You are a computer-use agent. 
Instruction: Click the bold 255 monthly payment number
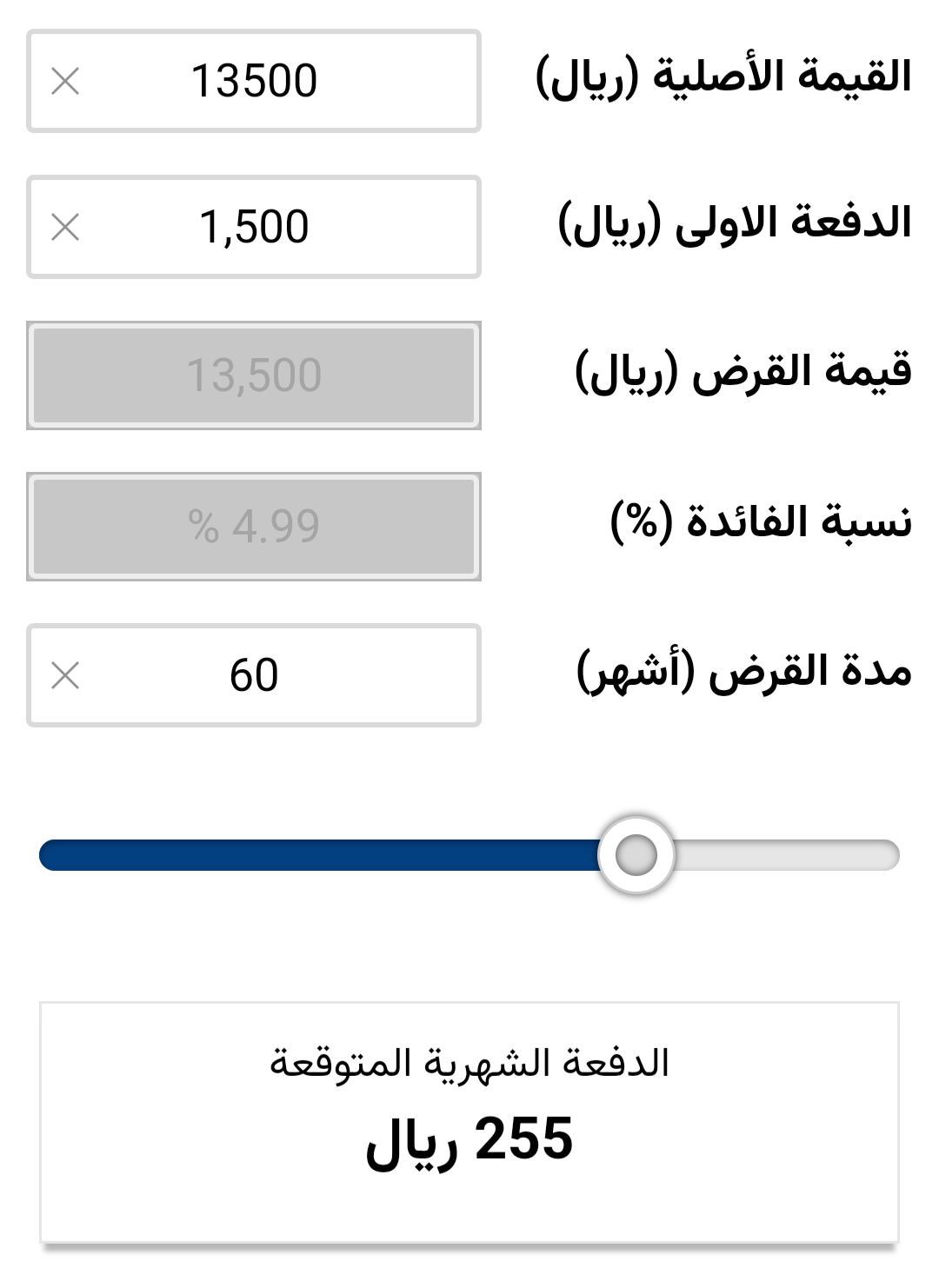523,1139
